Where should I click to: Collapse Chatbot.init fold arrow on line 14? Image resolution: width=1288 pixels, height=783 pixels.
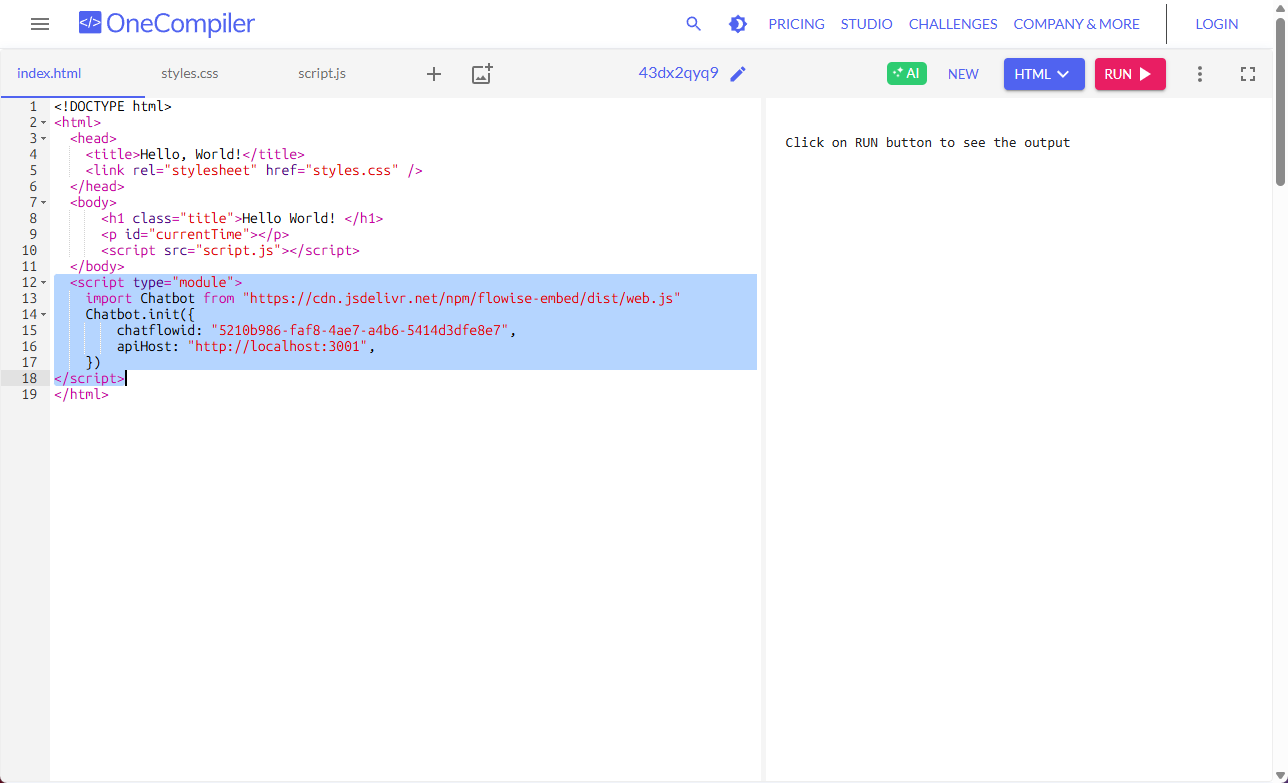(x=44, y=314)
